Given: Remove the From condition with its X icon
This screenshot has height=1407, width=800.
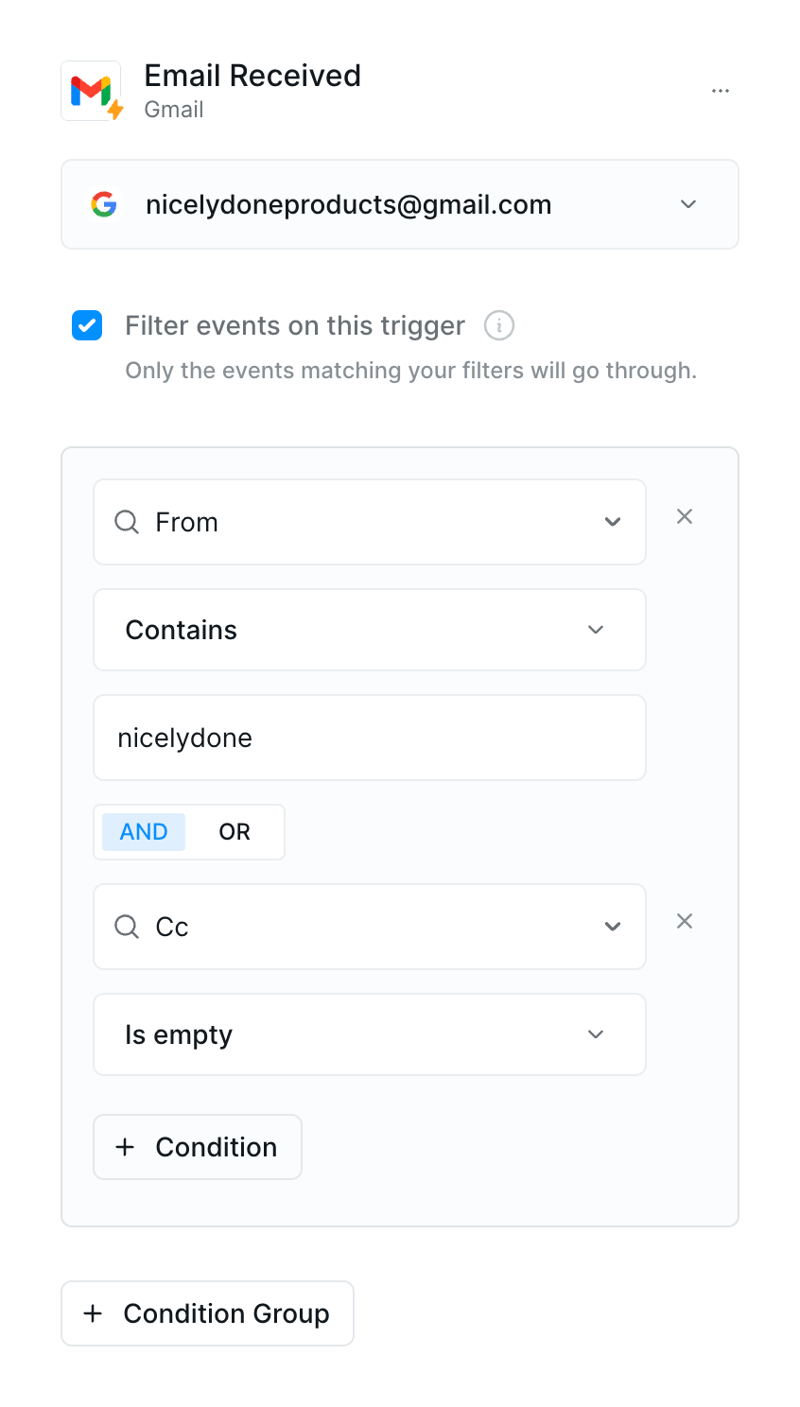Looking at the screenshot, I should pos(684,516).
